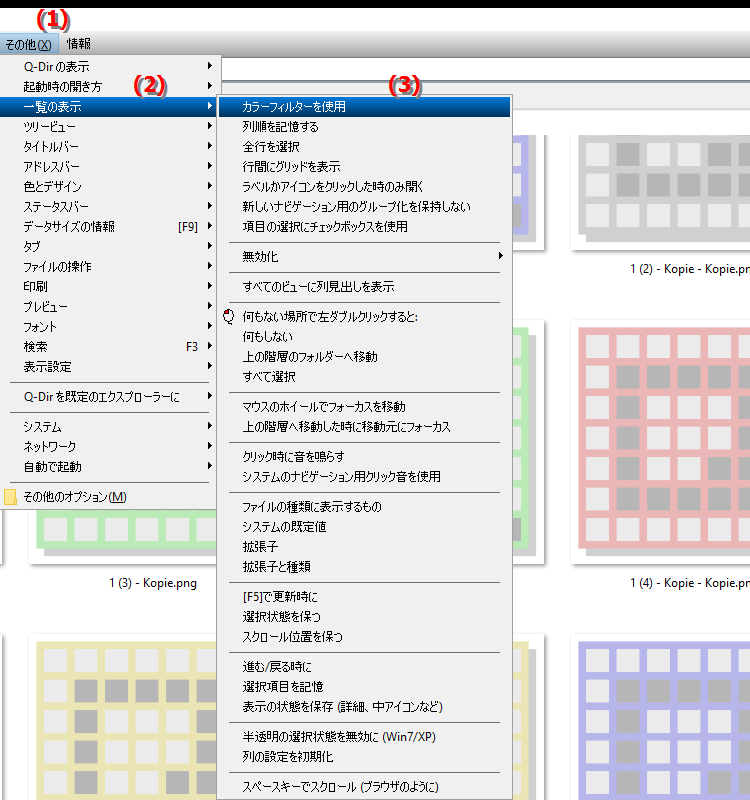This screenshot has height=800, width=750.
Task: Select the 何もしない option
Action: pyautogui.click(x=364, y=336)
